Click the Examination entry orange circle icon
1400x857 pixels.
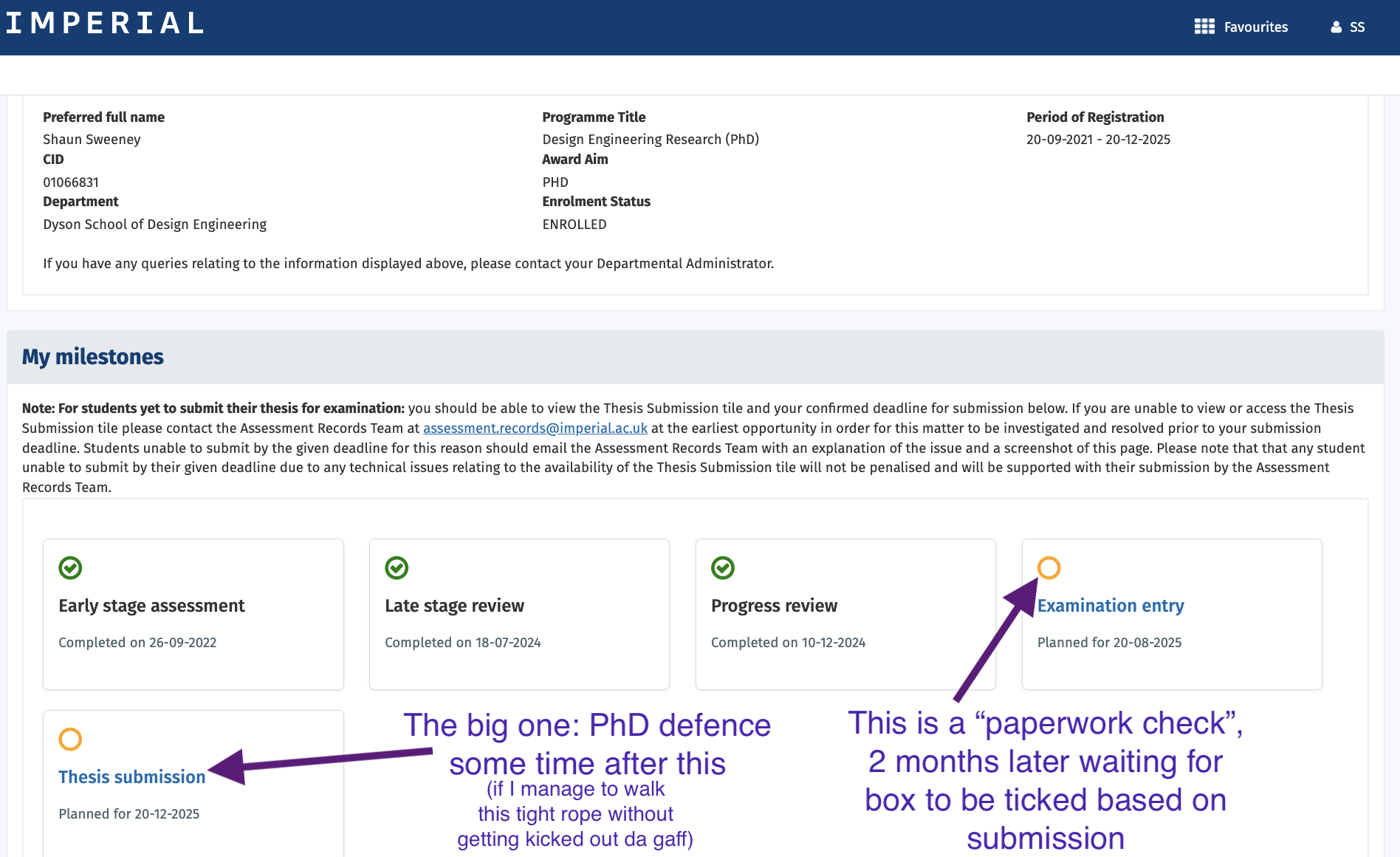click(1049, 567)
